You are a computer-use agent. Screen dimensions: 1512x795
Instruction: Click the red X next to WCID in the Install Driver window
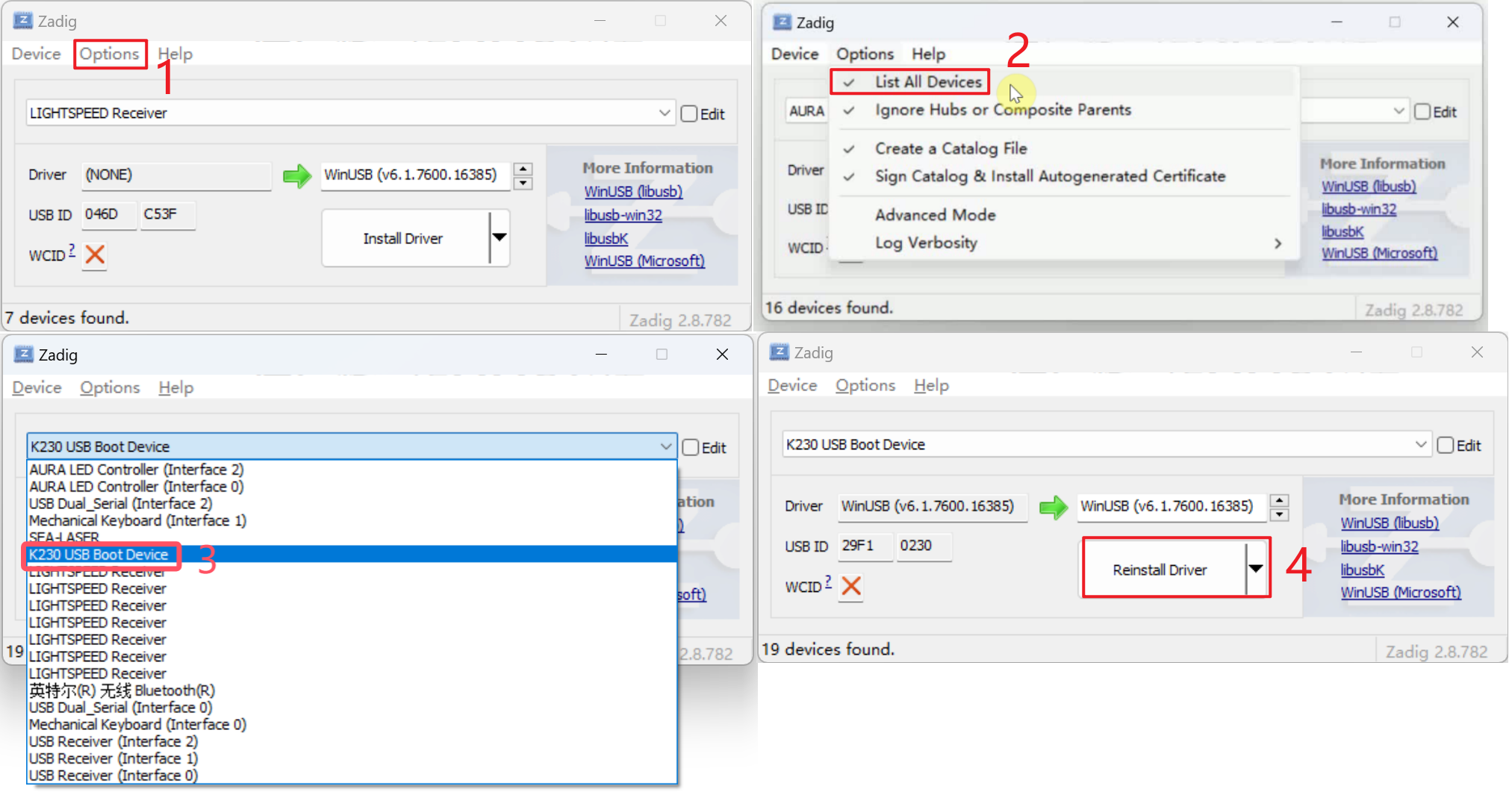(95, 255)
